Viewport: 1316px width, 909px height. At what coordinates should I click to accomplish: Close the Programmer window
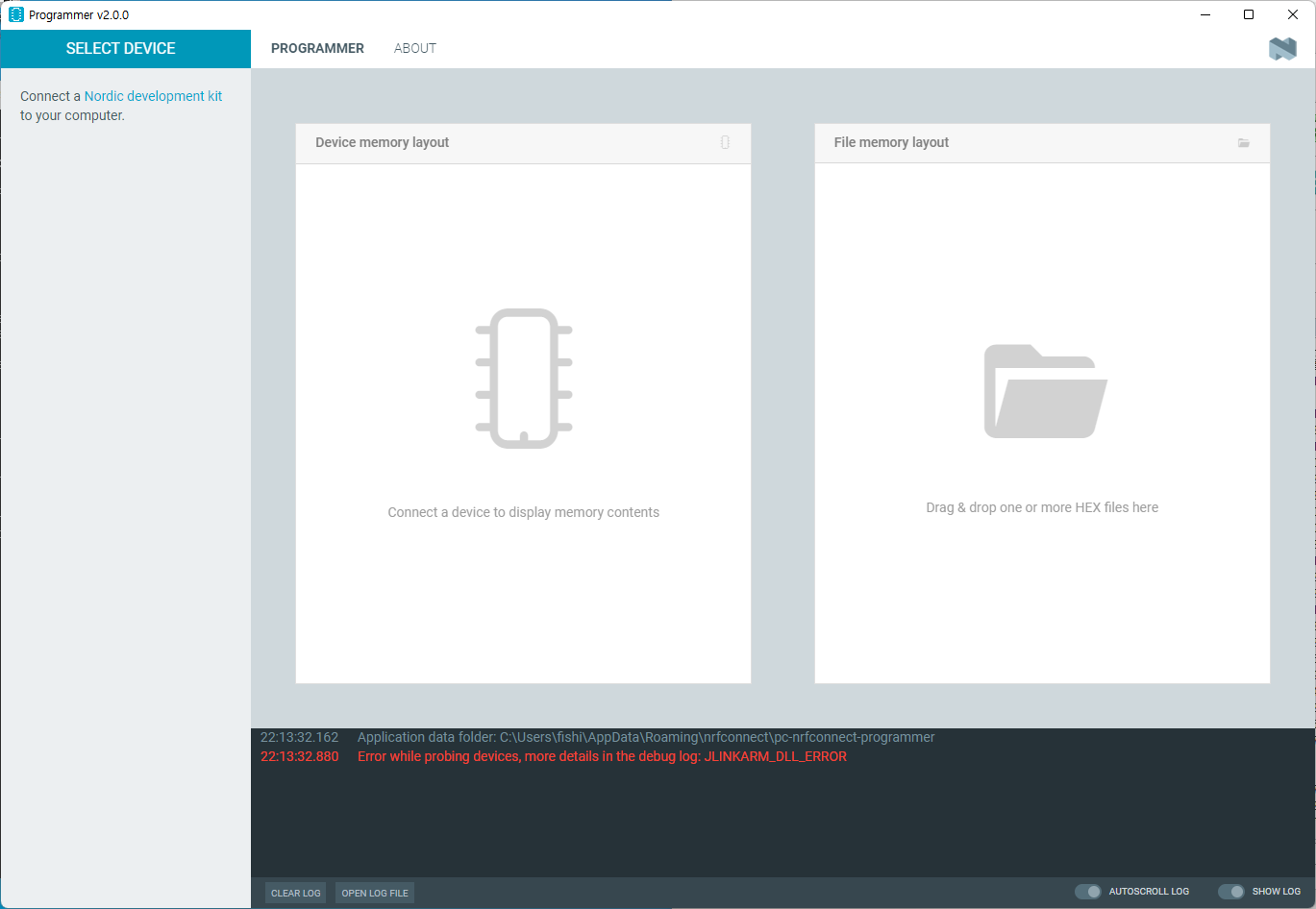1293,14
